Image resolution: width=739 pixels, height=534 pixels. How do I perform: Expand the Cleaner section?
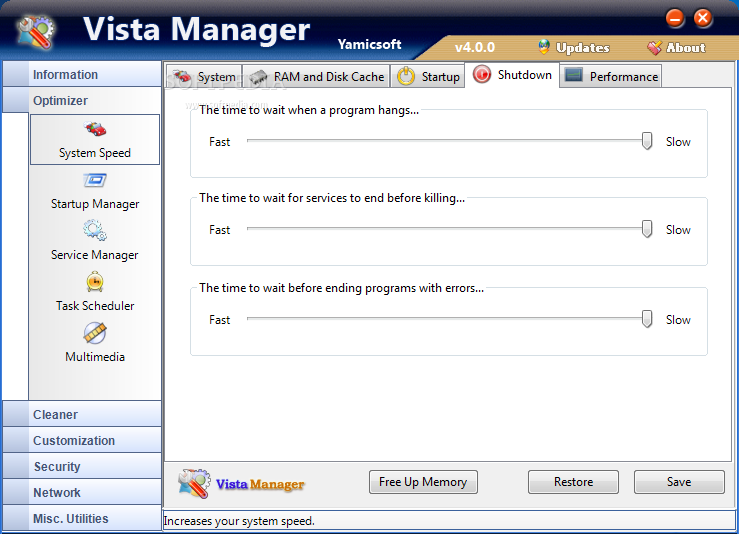click(82, 414)
